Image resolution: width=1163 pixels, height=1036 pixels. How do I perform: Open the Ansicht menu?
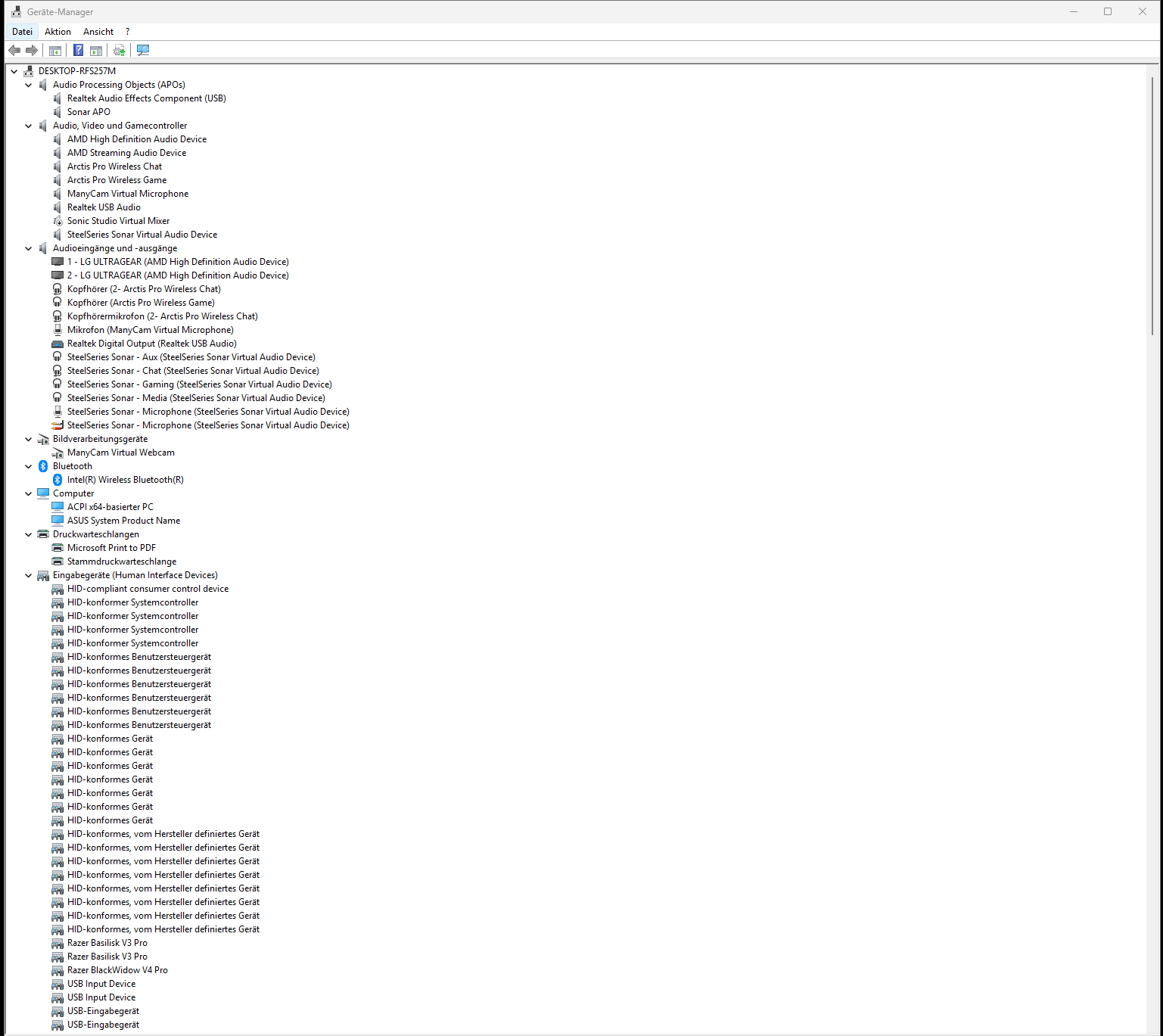tap(98, 32)
